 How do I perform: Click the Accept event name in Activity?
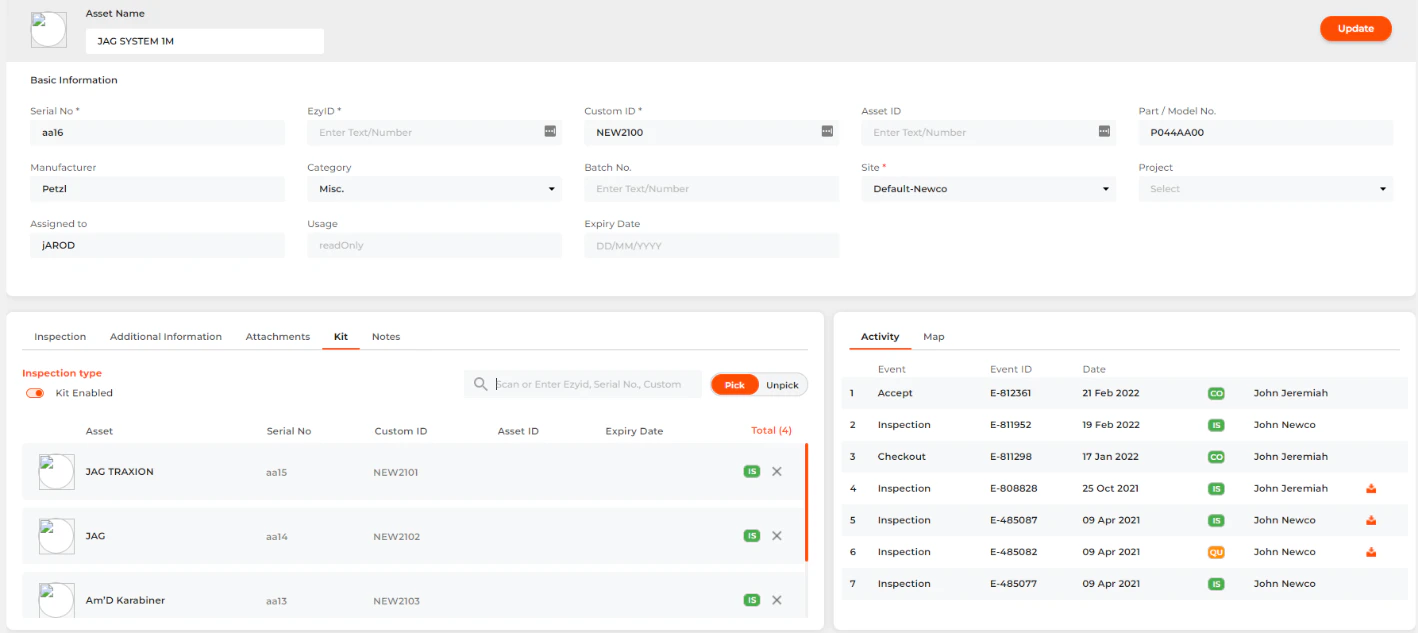pos(895,393)
